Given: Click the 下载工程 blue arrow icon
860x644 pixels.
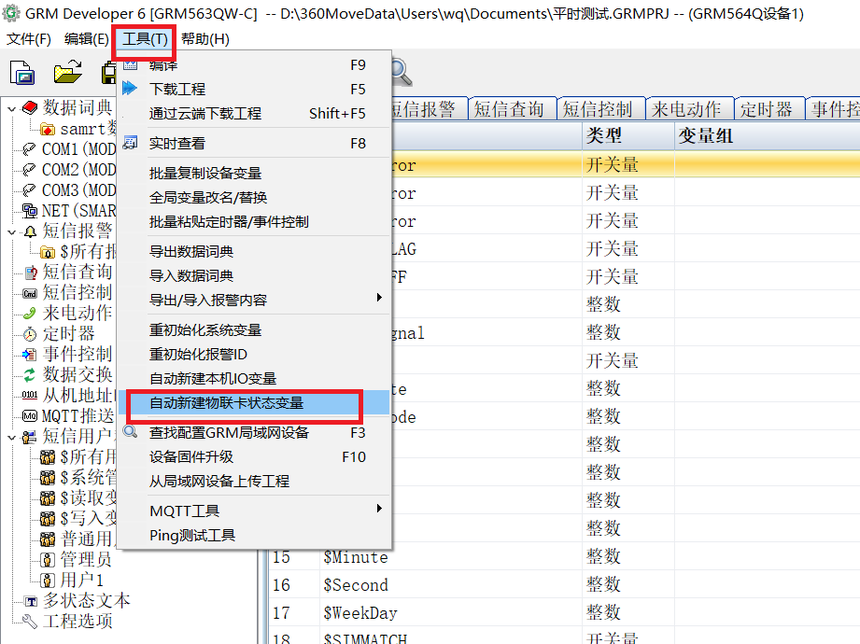Looking at the screenshot, I should (x=130, y=88).
